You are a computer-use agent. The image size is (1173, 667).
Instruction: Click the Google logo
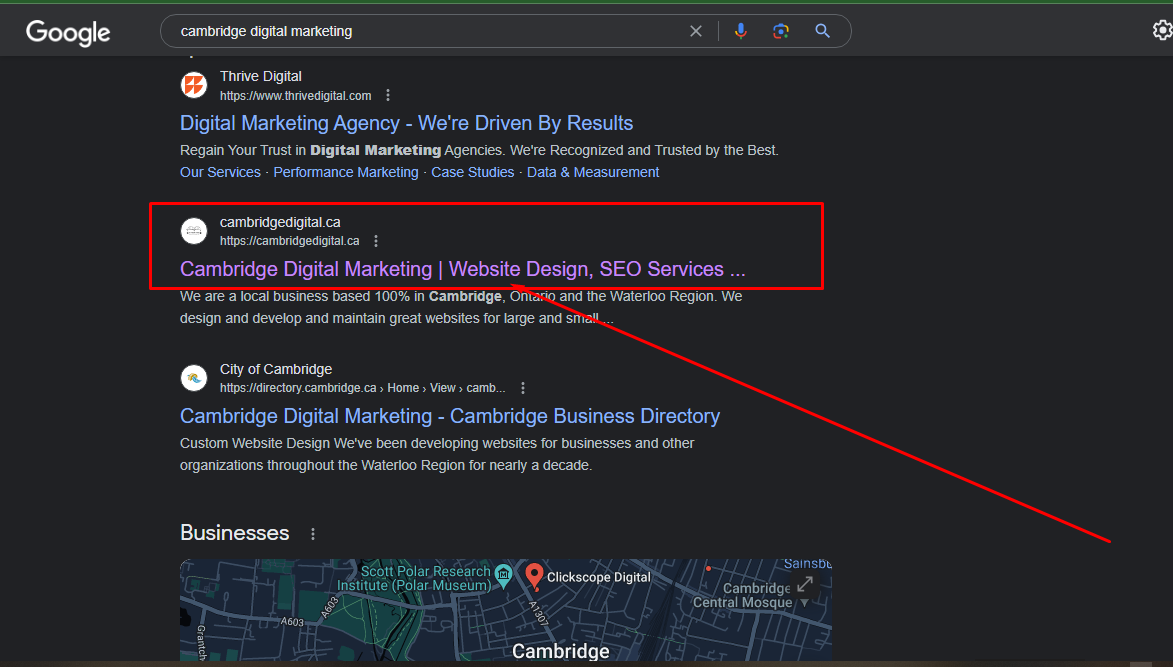[67, 33]
